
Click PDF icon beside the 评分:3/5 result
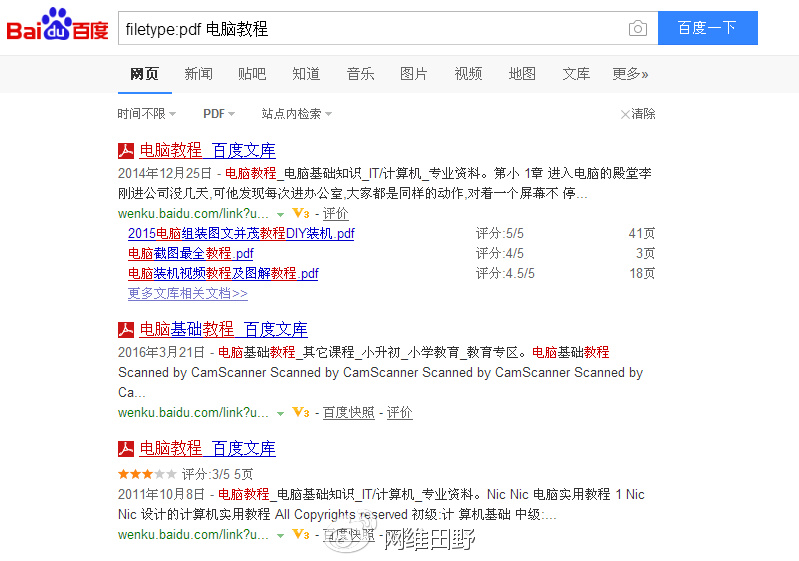click(x=126, y=448)
